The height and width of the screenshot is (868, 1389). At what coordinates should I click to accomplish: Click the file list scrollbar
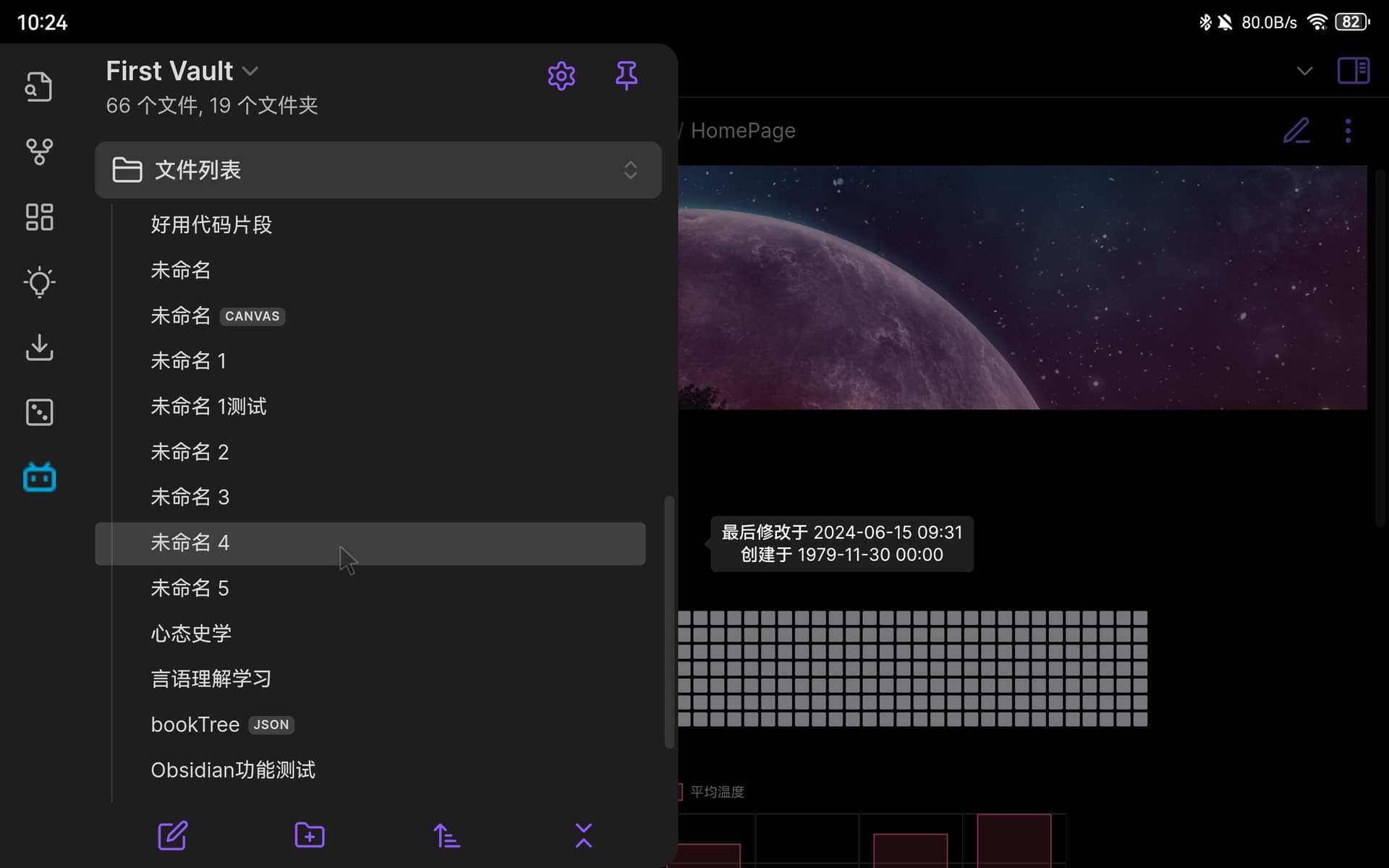pos(669,622)
